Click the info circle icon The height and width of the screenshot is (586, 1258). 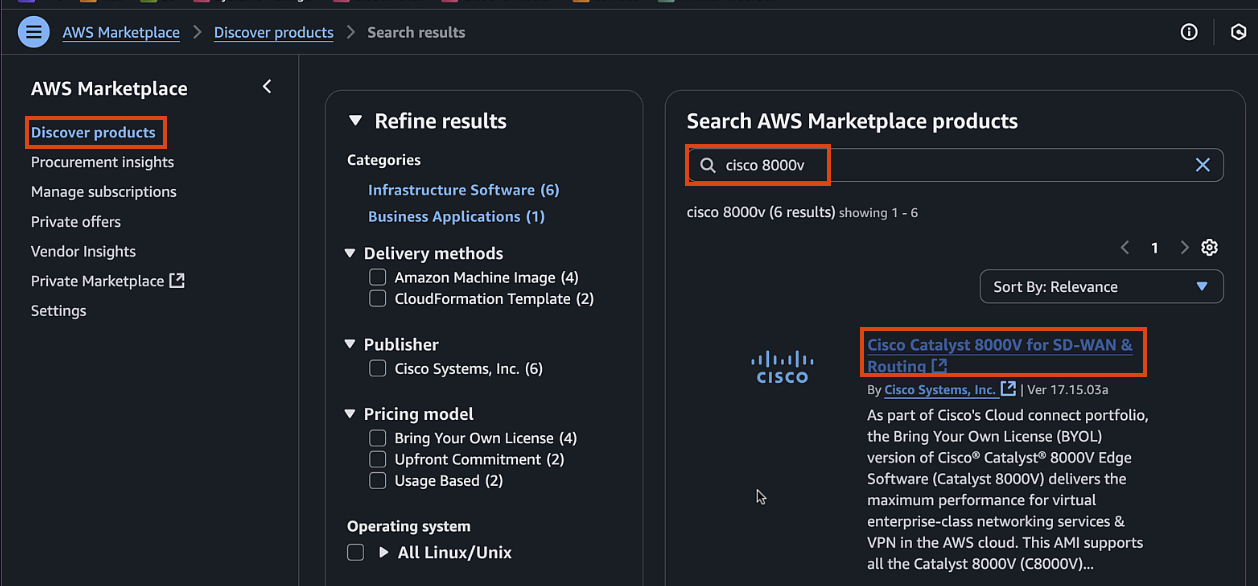tap(1189, 32)
